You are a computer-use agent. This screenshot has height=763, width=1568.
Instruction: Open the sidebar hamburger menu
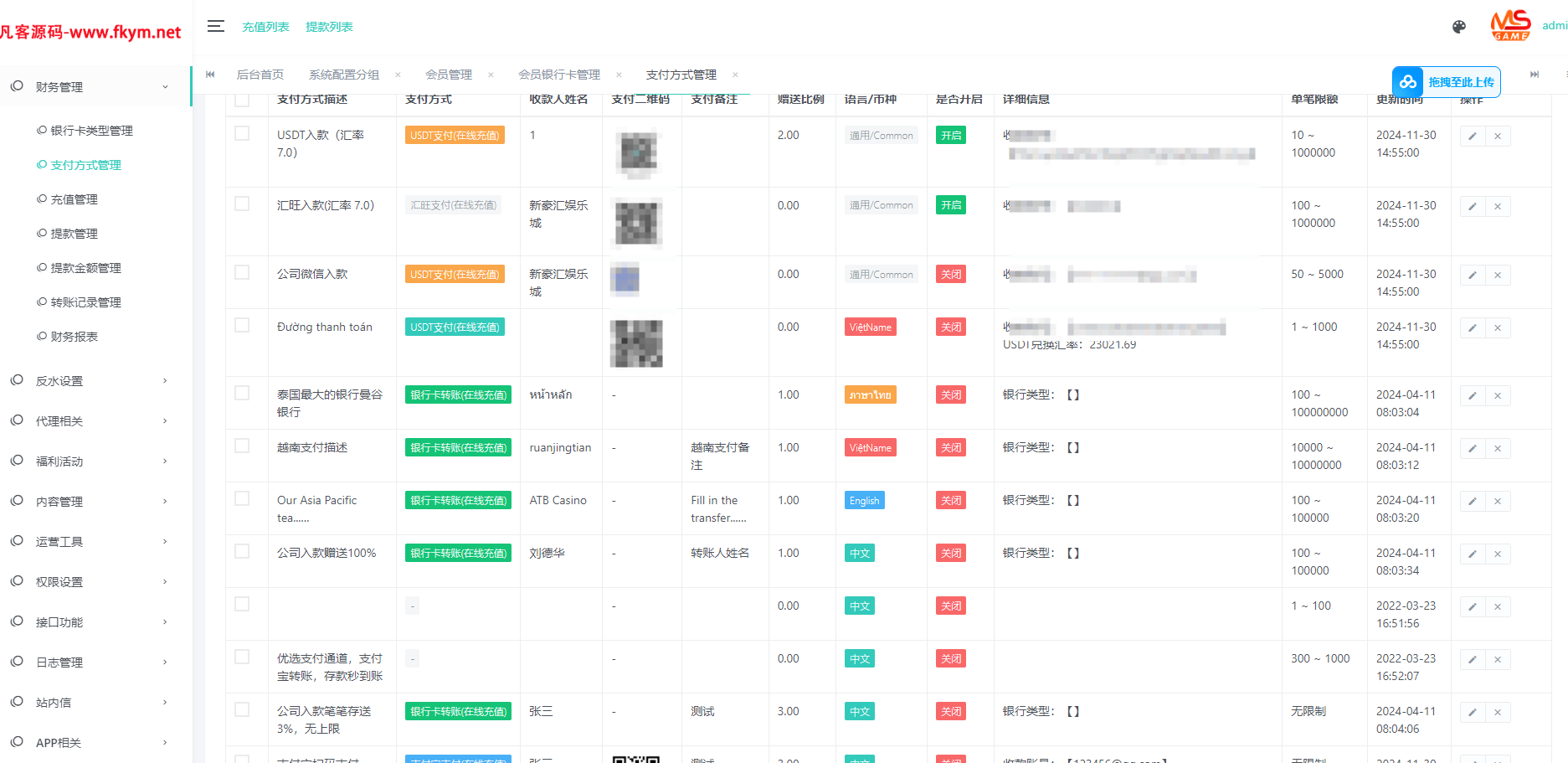click(216, 26)
